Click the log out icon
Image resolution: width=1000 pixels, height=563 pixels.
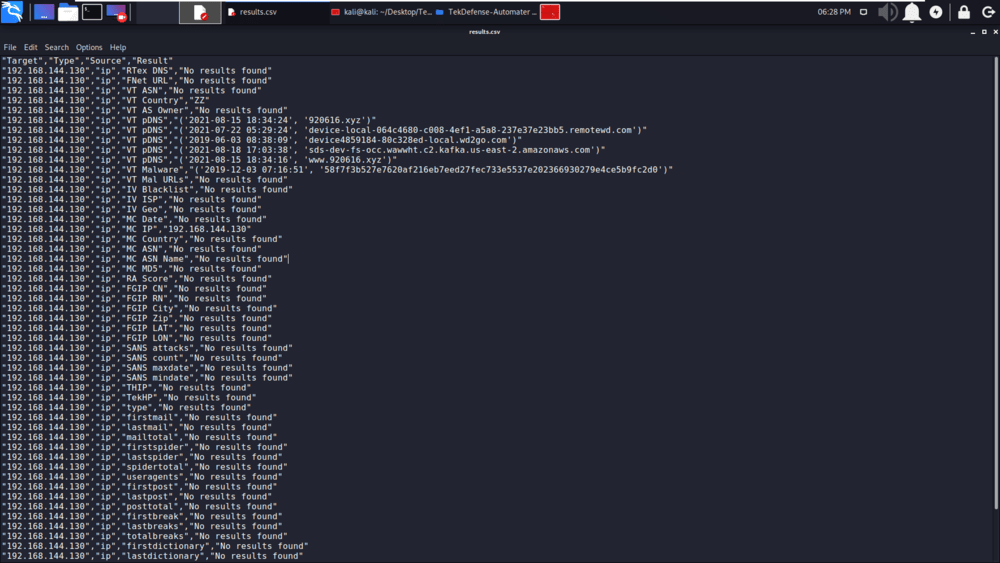click(986, 12)
